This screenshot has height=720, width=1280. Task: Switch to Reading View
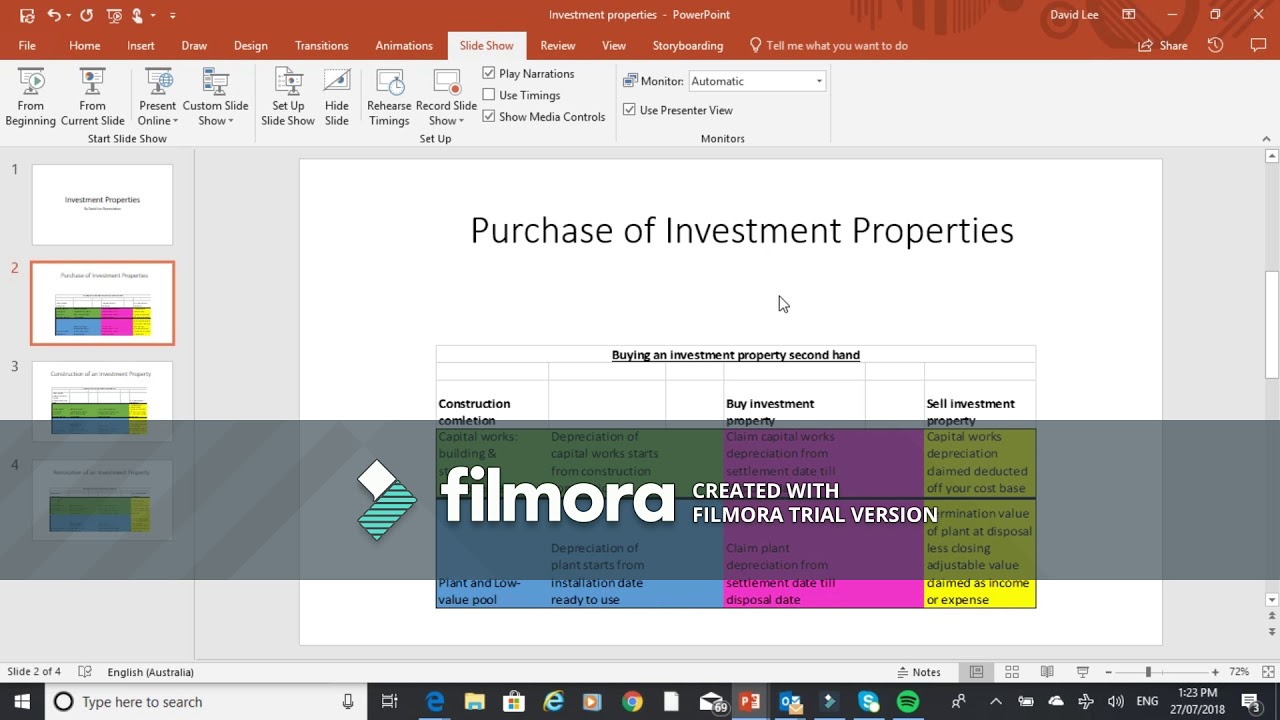click(1047, 672)
